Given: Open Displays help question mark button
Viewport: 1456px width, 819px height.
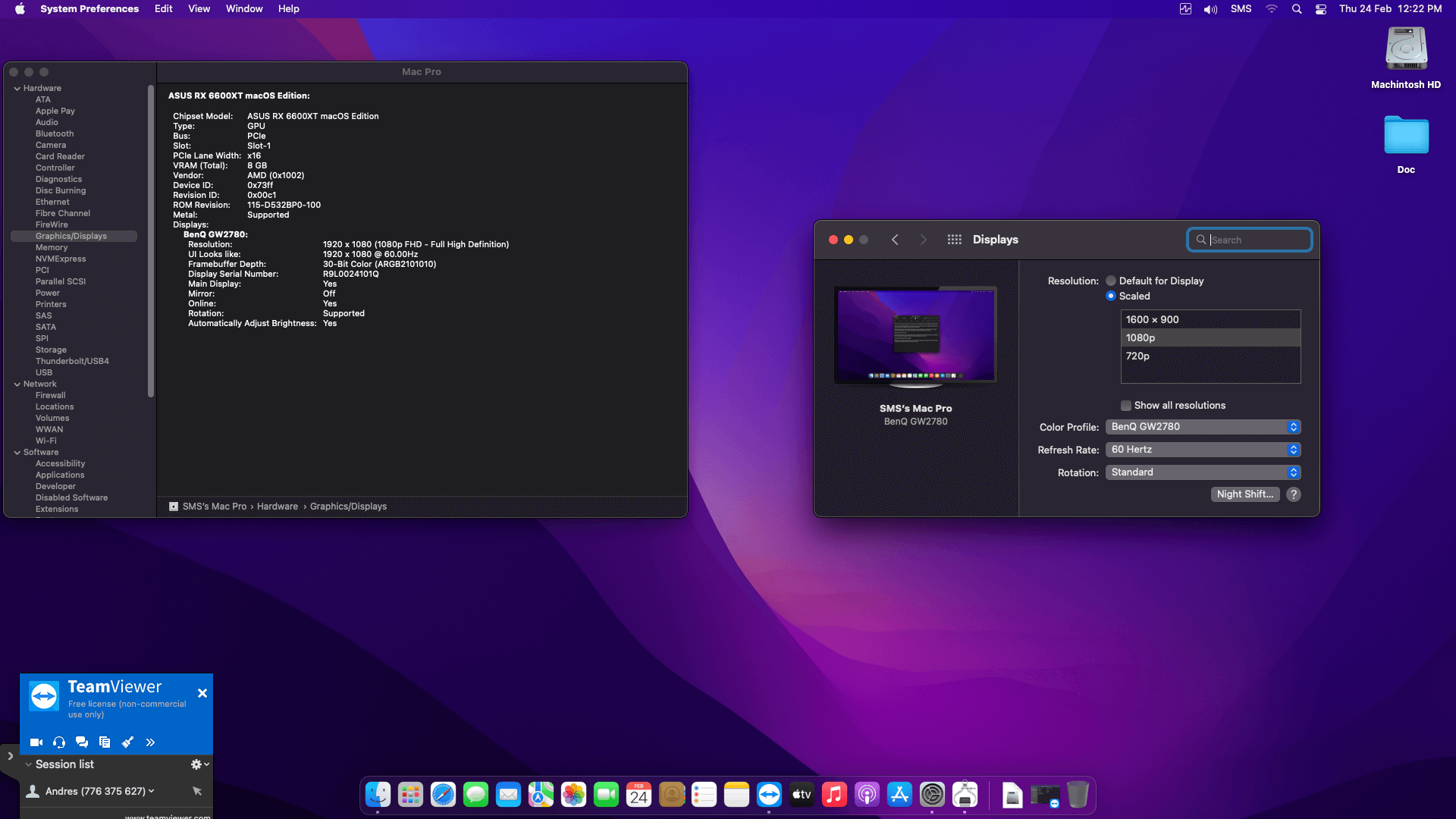Looking at the screenshot, I should click(1294, 494).
